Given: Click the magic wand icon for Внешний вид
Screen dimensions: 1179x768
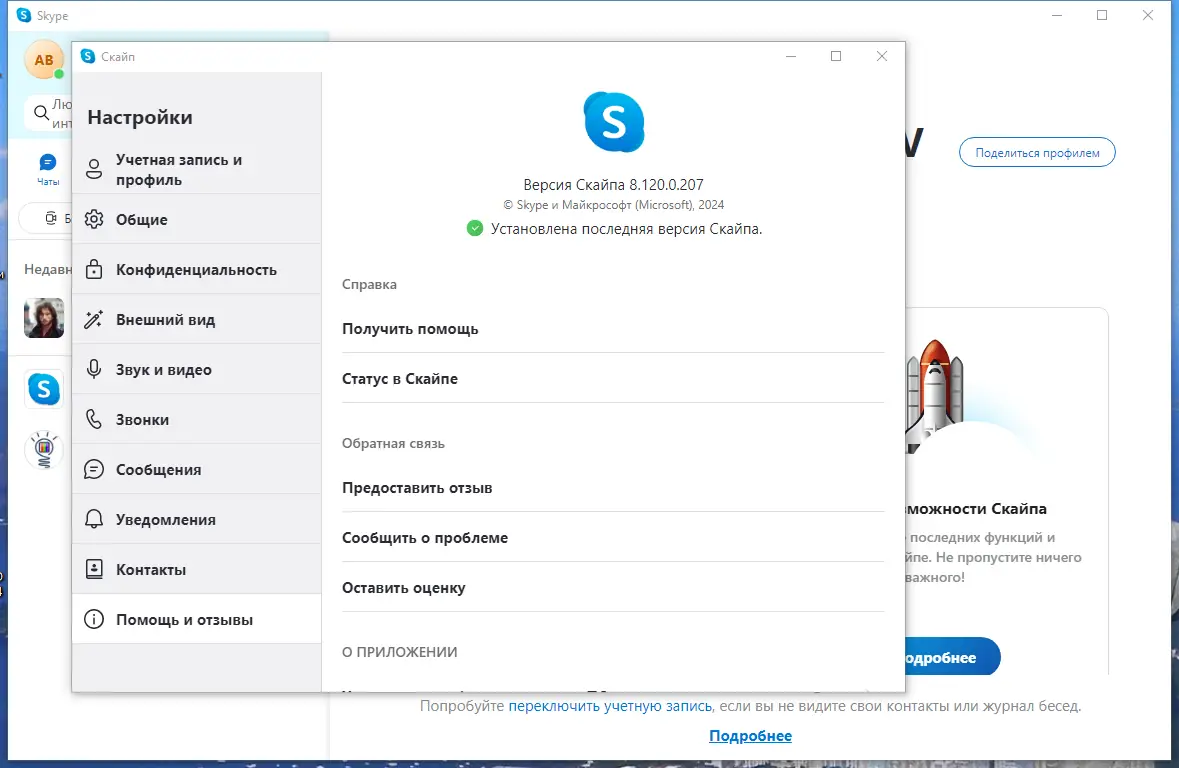Looking at the screenshot, I should pyautogui.click(x=94, y=320).
